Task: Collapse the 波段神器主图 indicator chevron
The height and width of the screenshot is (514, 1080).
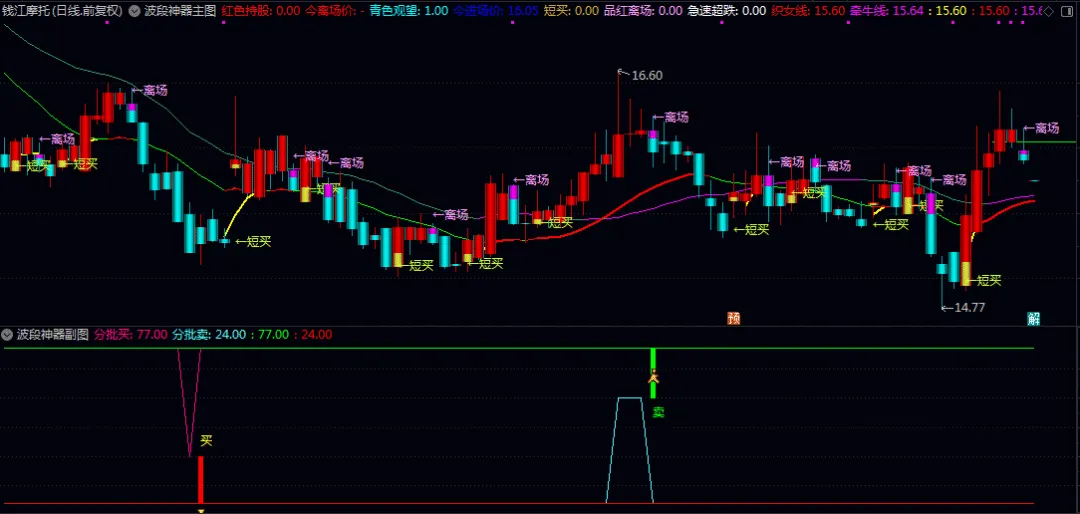Action: (134, 11)
